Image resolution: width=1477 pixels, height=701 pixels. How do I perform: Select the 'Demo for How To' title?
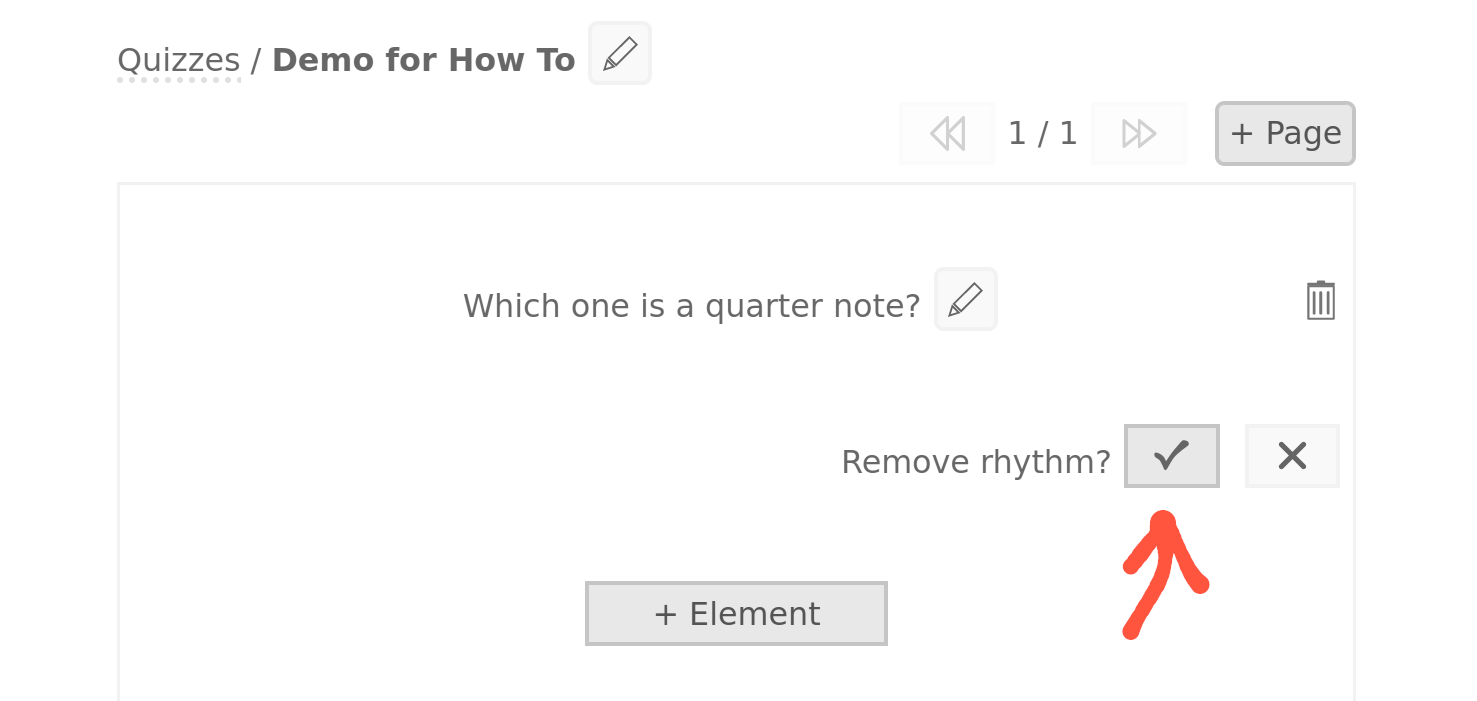pos(423,61)
